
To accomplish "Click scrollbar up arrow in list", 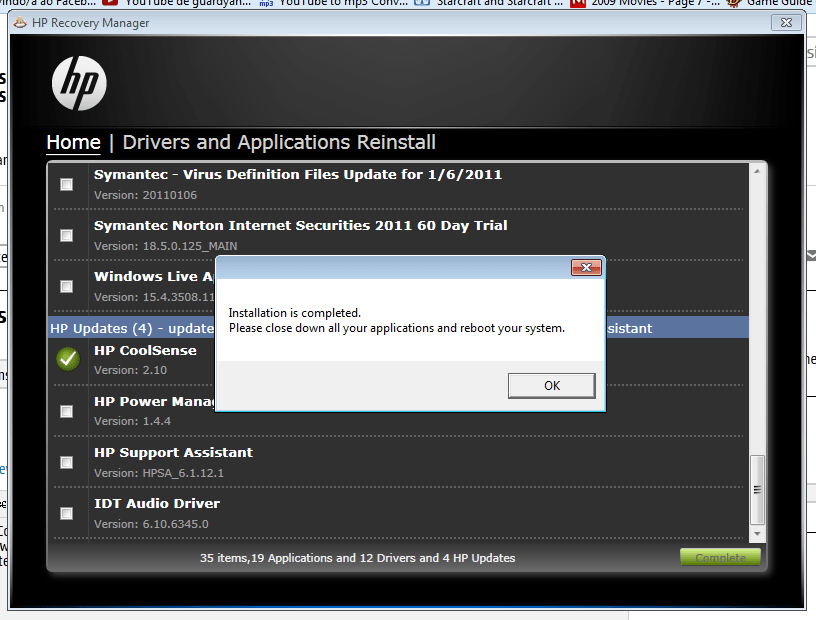I will pyautogui.click(x=757, y=171).
